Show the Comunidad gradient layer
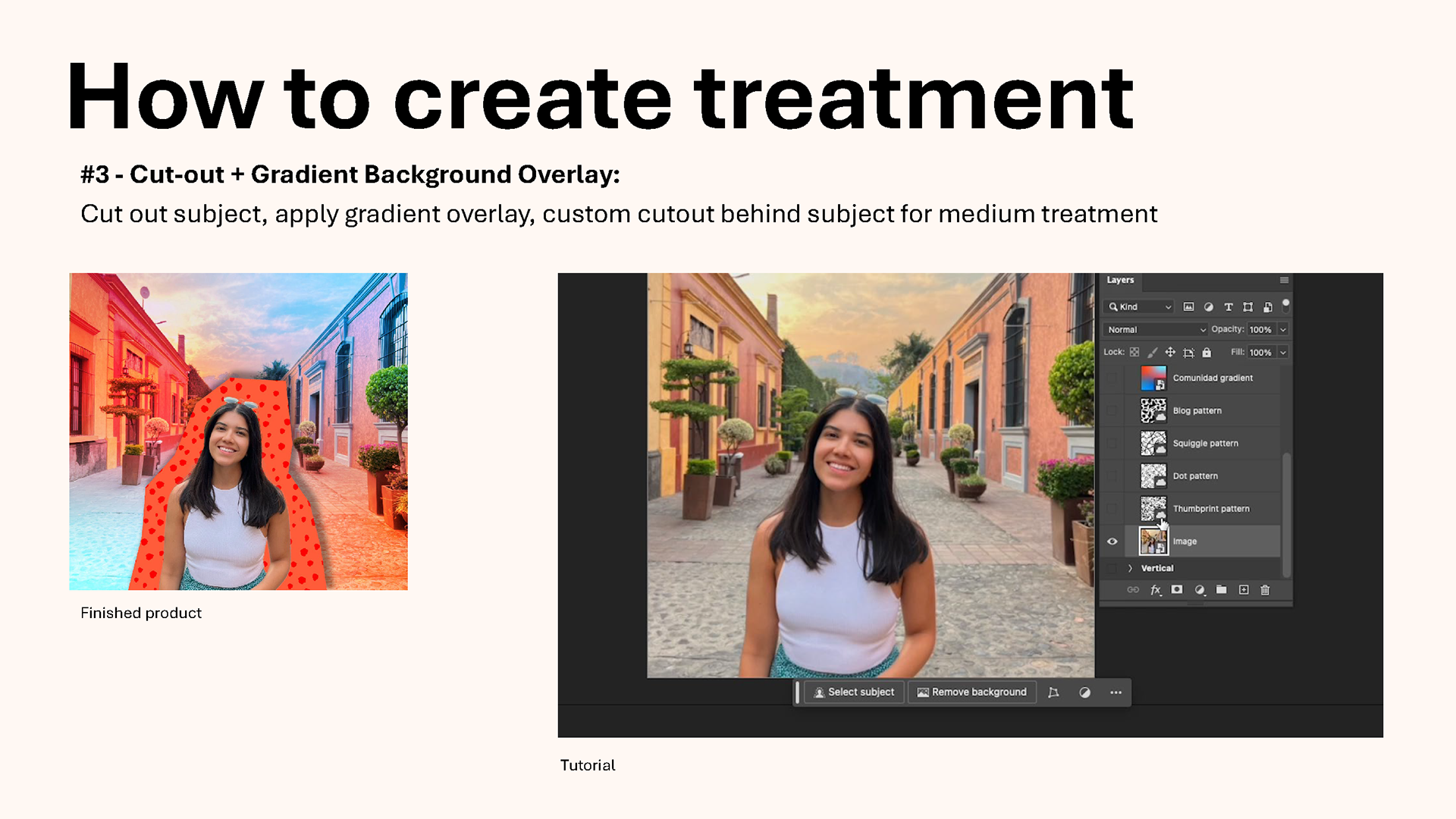The image size is (1456, 819). tap(1112, 378)
